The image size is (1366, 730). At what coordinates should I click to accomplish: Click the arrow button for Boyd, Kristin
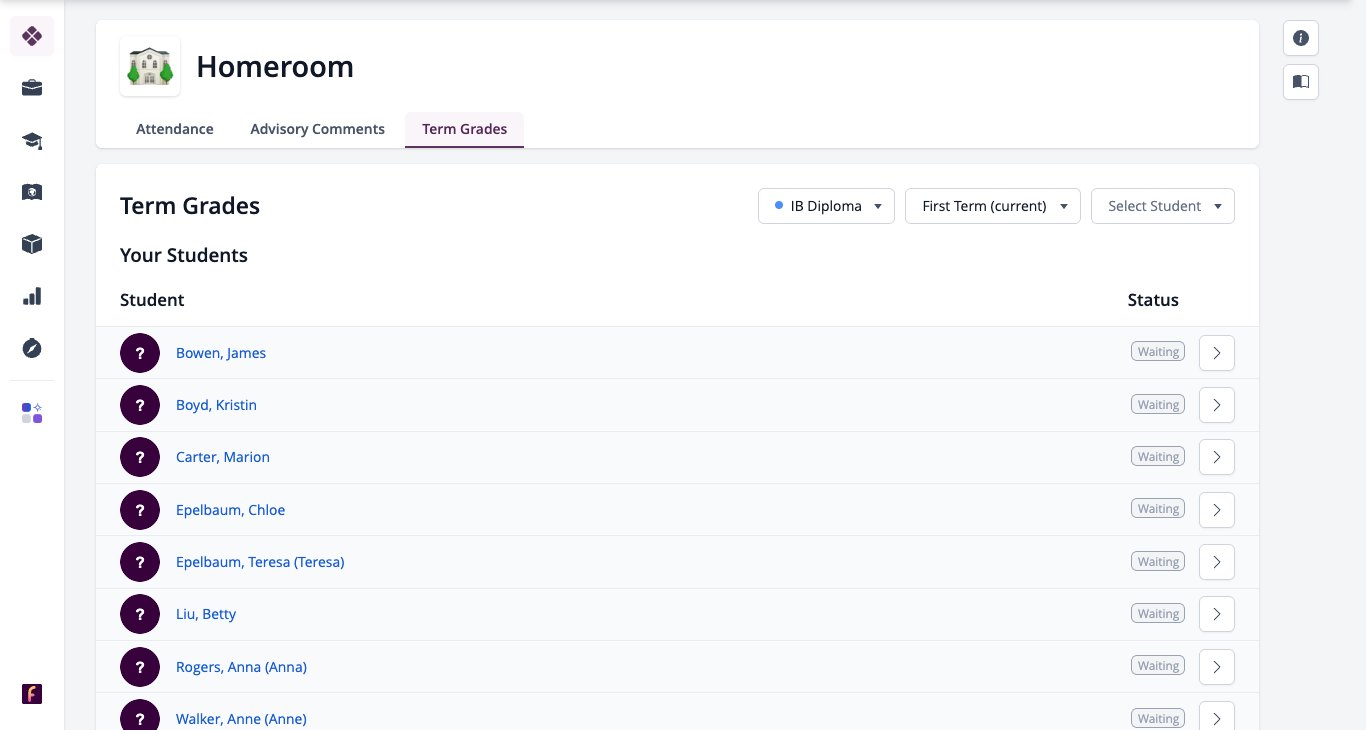1217,405
